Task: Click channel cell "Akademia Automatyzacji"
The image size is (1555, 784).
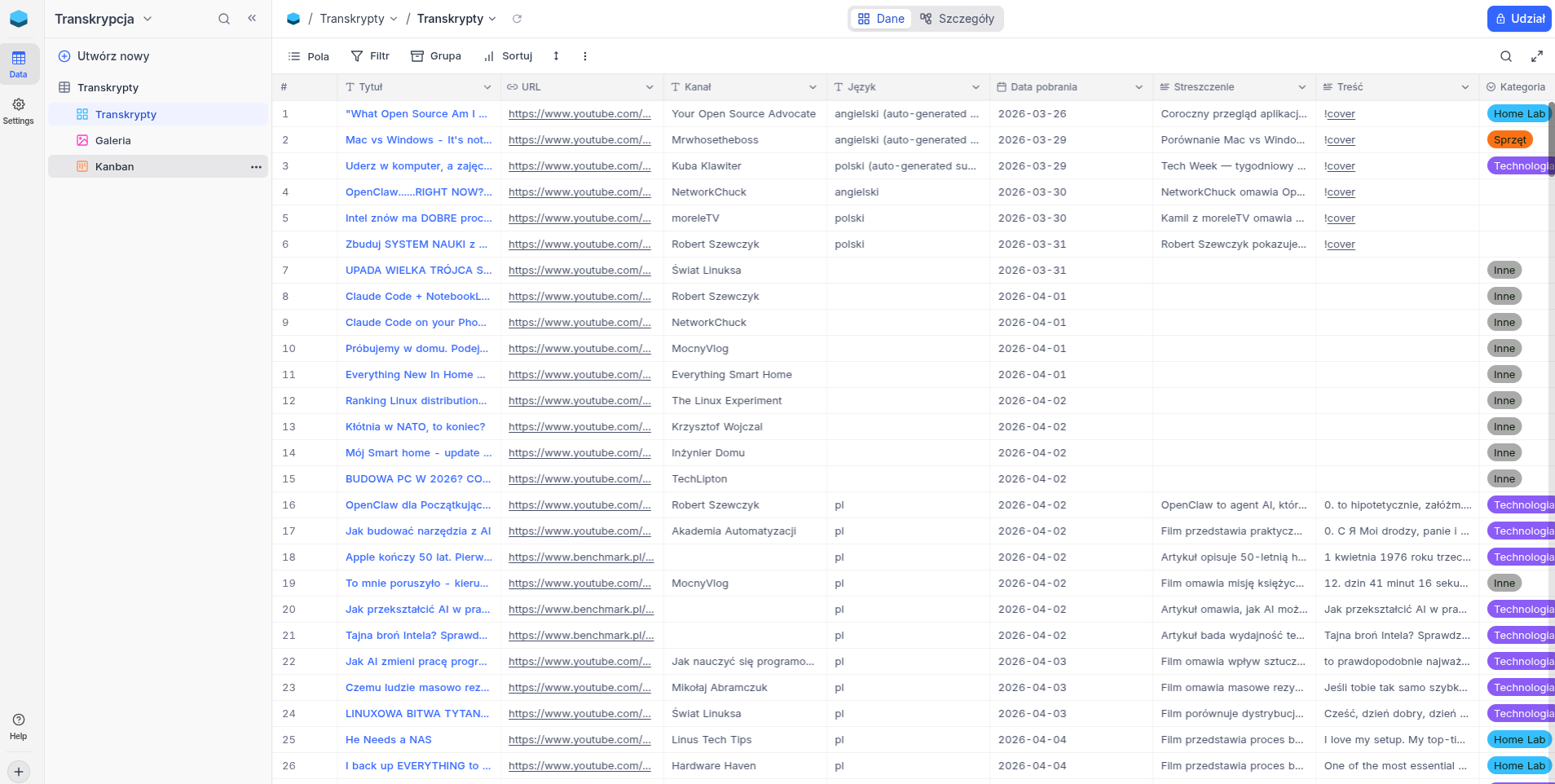Action: point(733,531)
